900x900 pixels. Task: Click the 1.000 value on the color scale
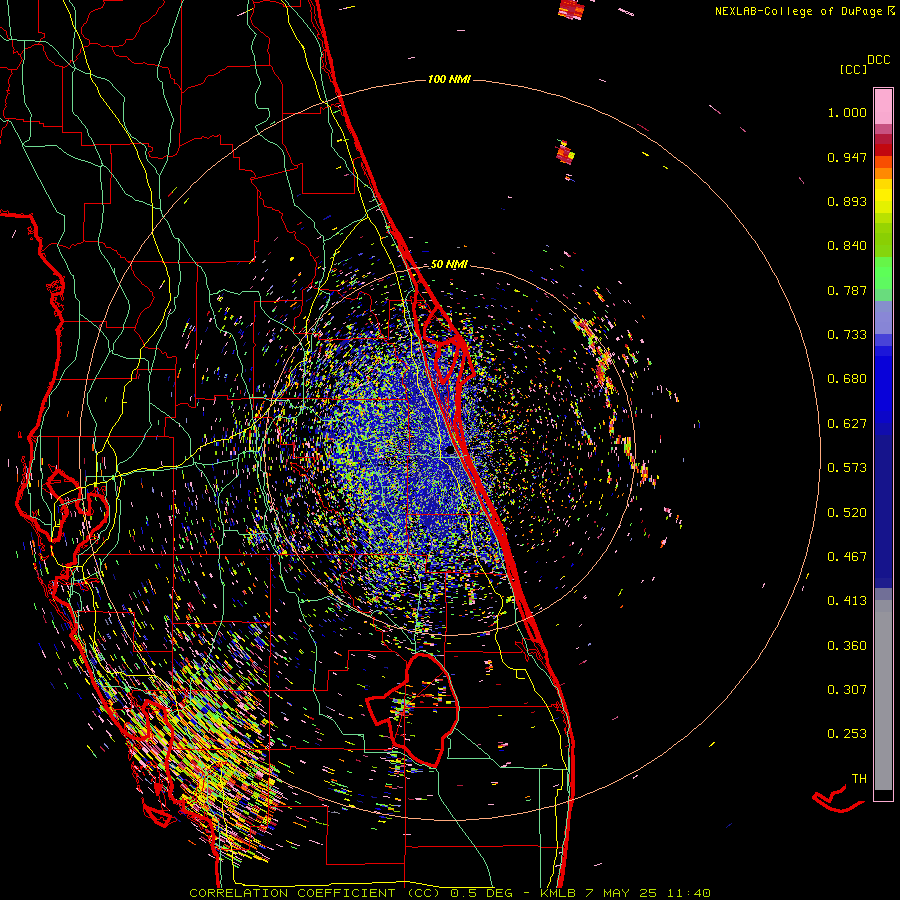847,112
